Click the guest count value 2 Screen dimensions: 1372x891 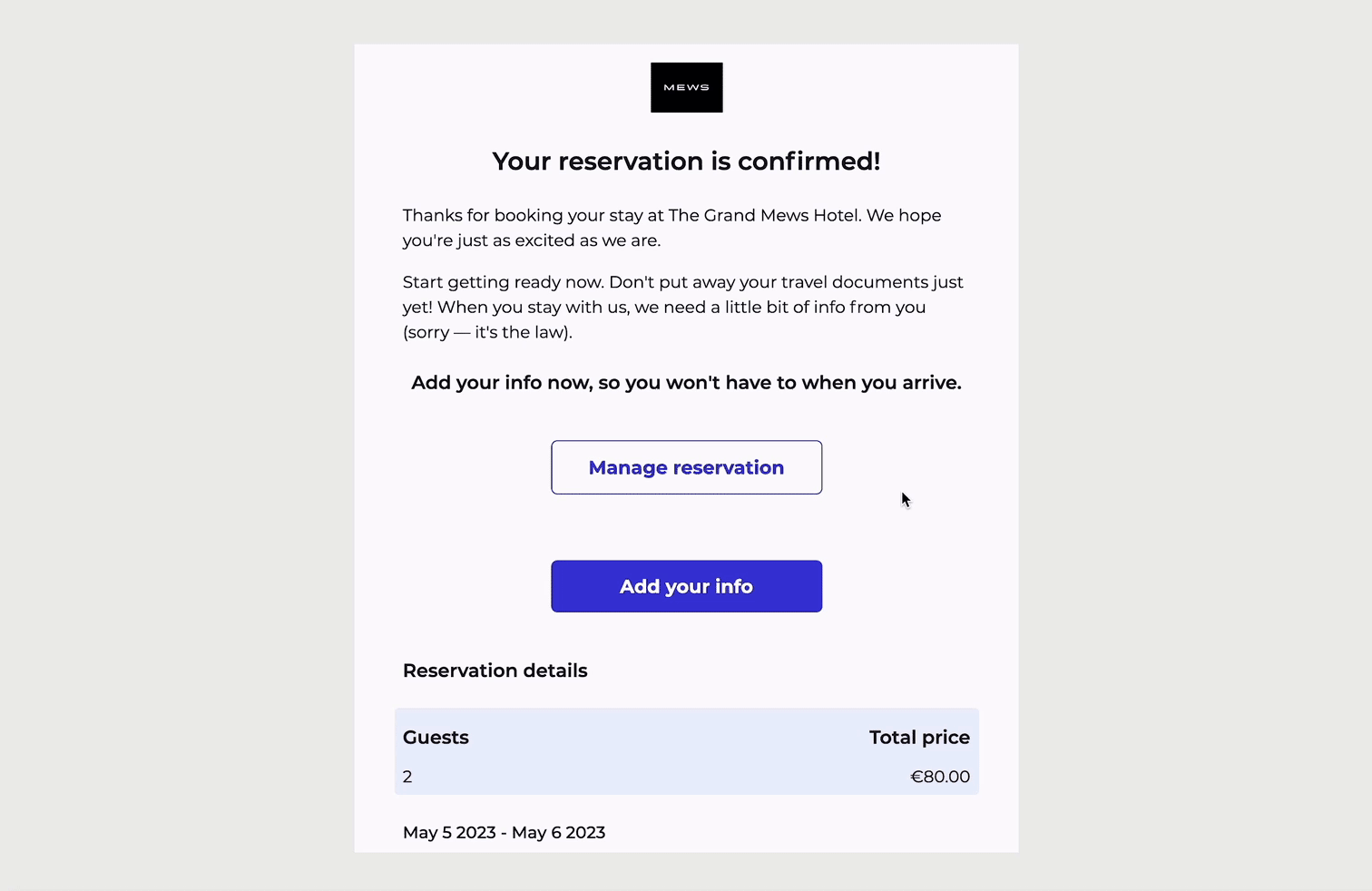tap(407, 777)
